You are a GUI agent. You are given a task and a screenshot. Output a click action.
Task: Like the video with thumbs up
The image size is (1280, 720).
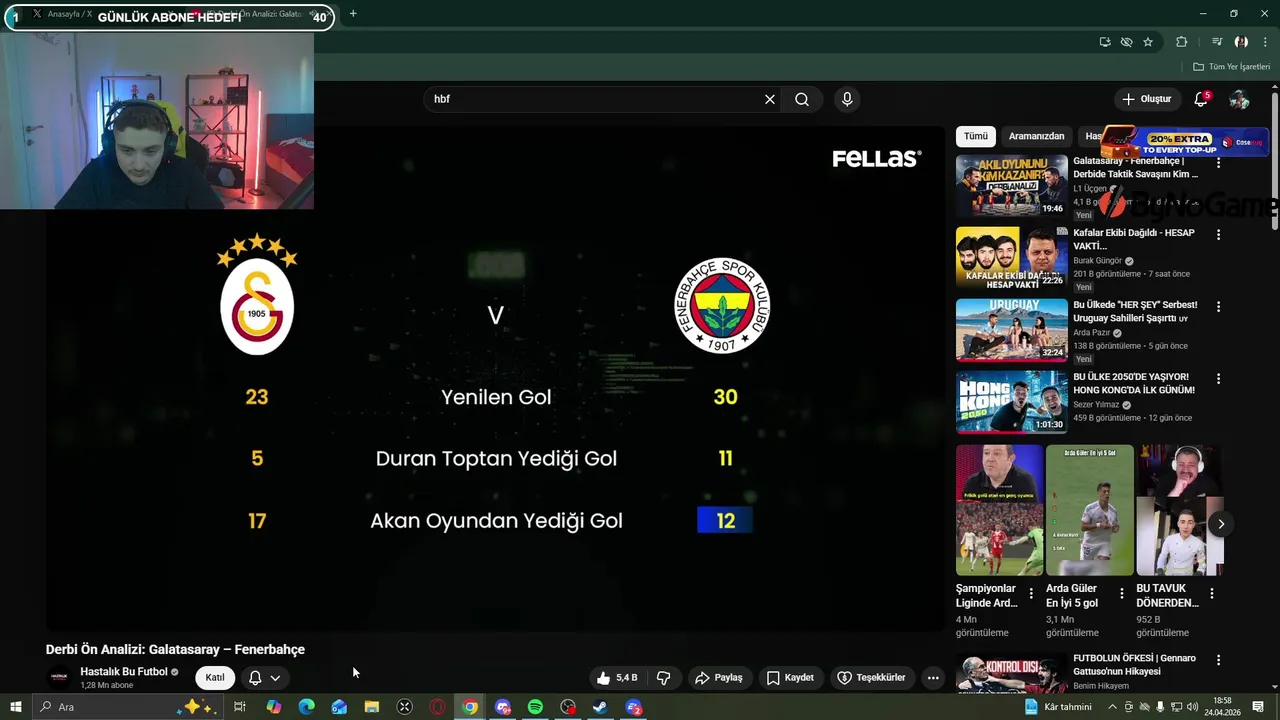pos(616,678)
